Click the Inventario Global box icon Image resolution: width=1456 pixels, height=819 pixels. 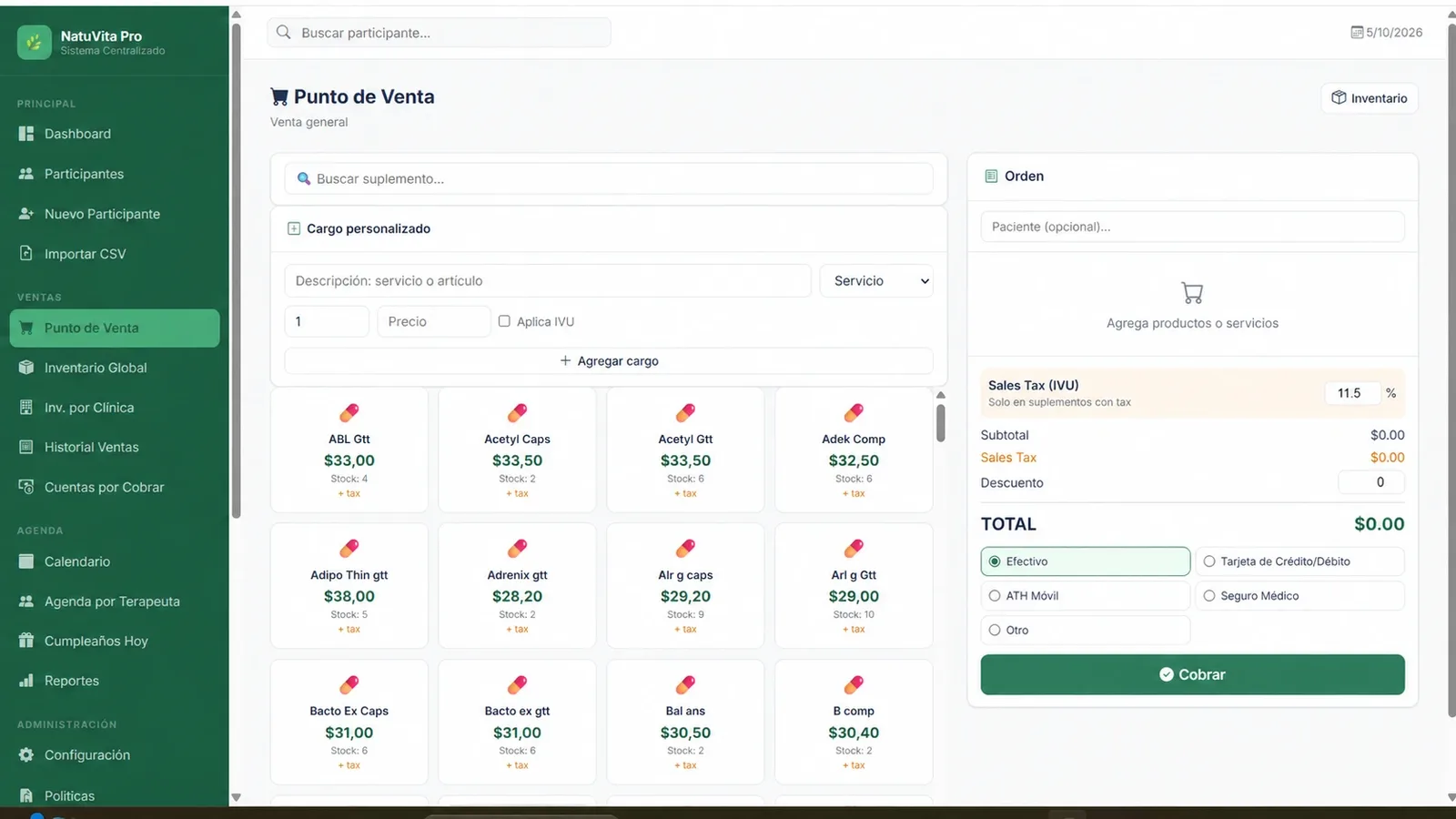pos(26,368)
